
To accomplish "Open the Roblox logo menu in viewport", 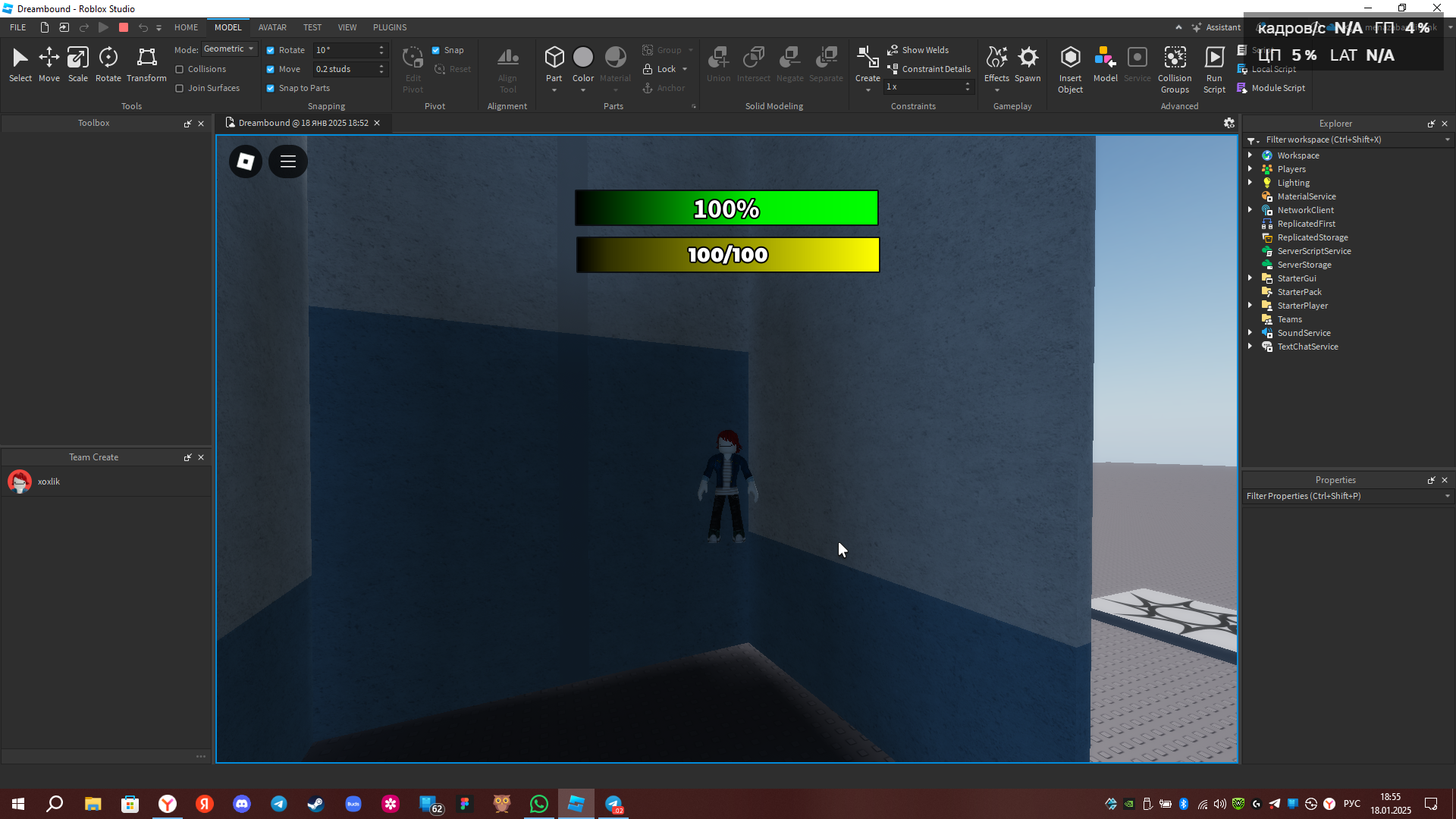I will (x=246, y=162).
